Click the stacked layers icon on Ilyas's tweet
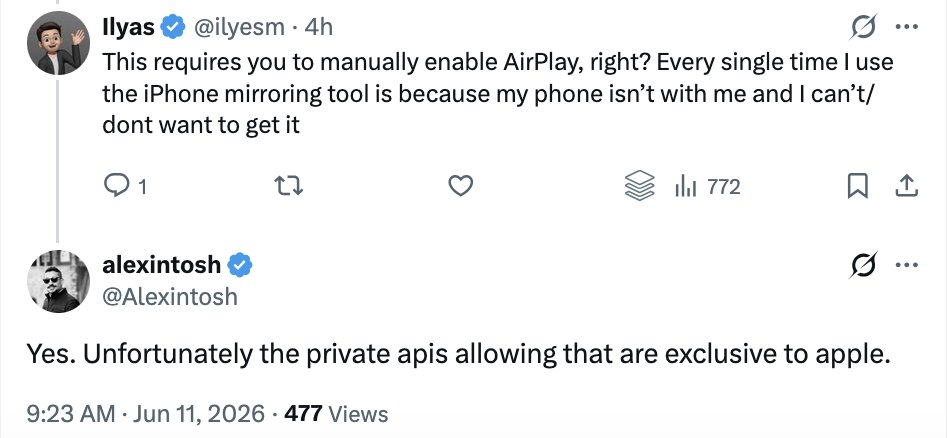Viewport: 948px width, 438px height. 639,186
